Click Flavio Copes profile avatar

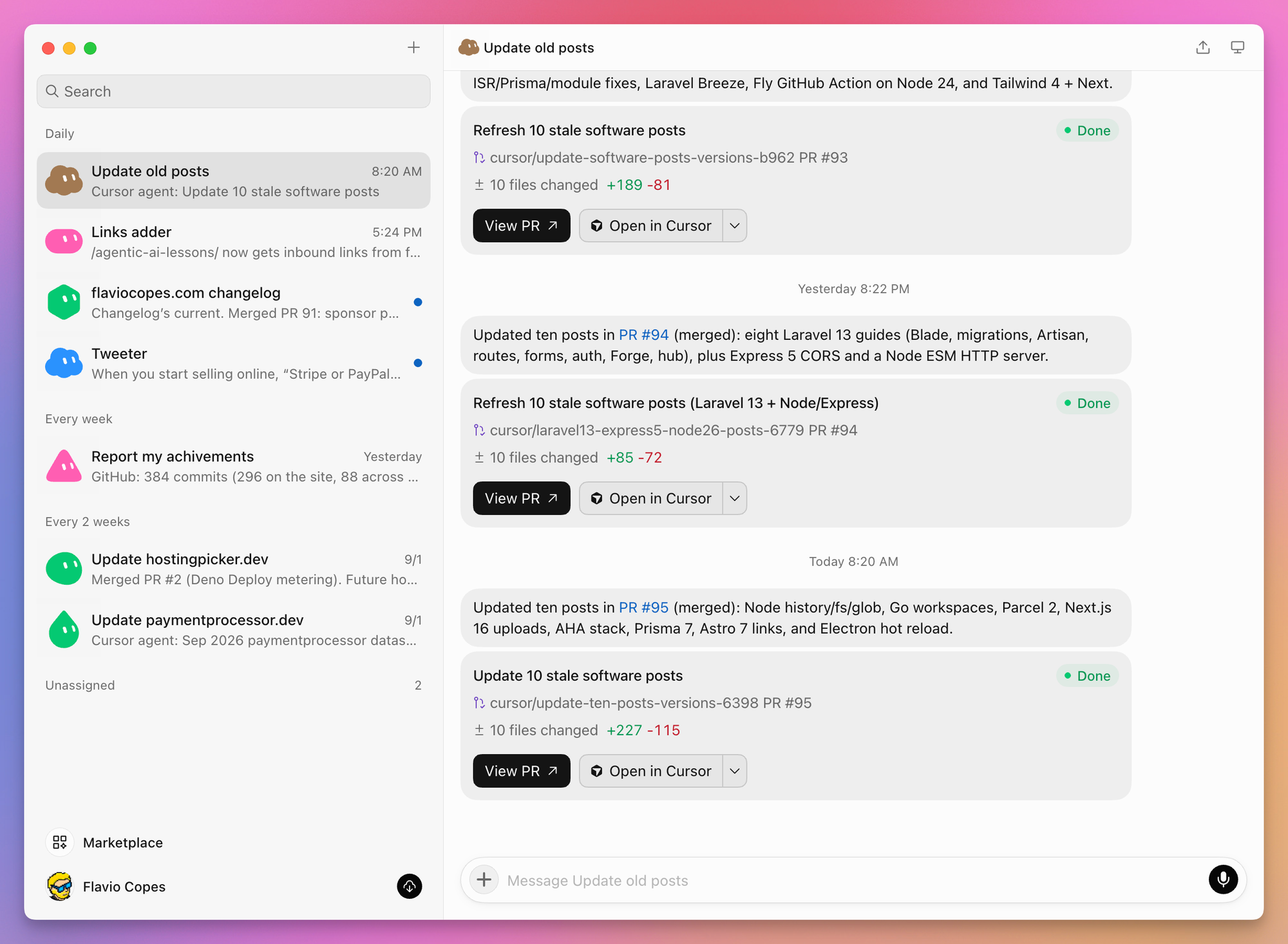(60, 887)
